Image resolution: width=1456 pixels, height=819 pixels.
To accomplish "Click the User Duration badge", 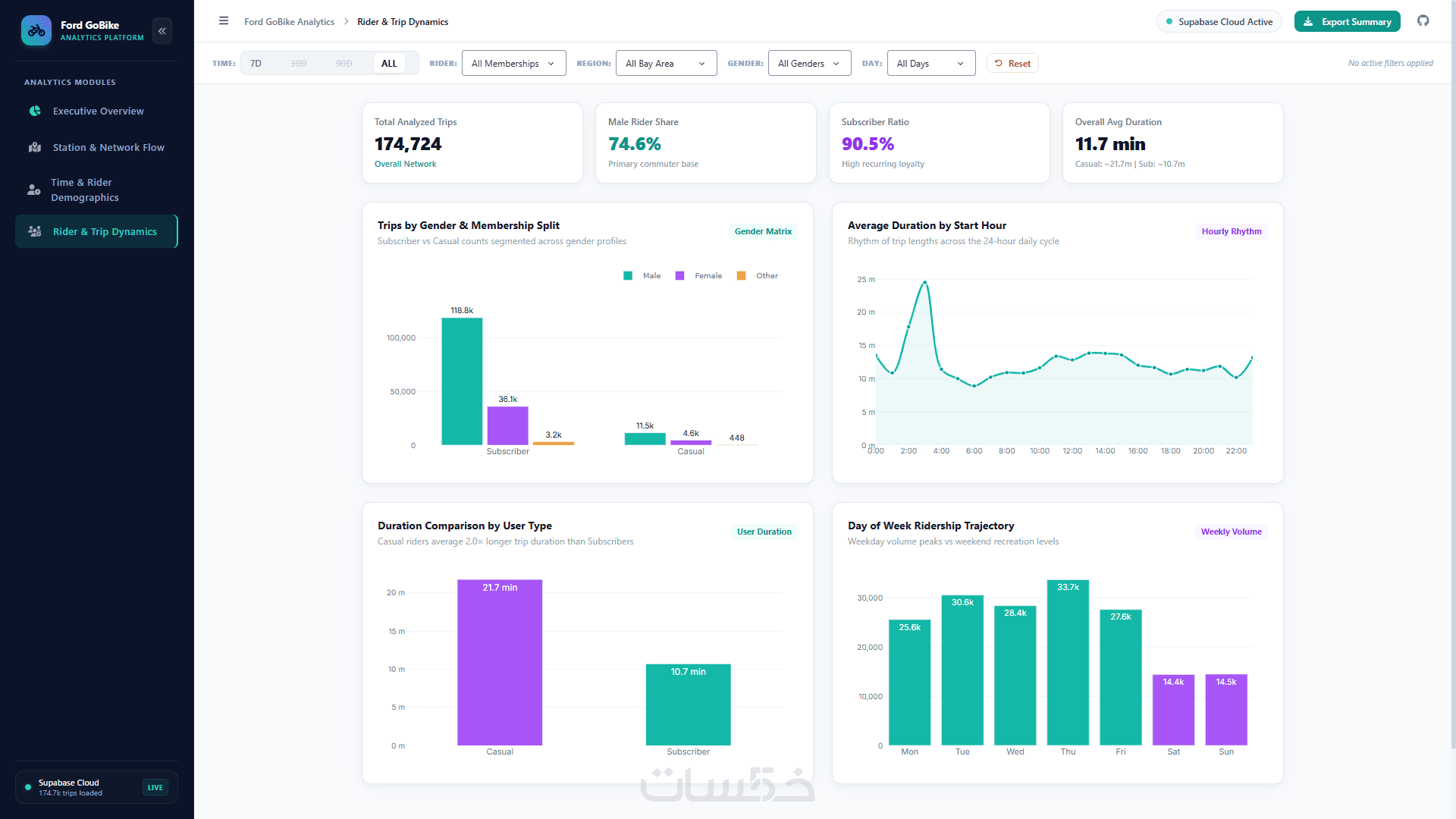I will tap(764, 532).
